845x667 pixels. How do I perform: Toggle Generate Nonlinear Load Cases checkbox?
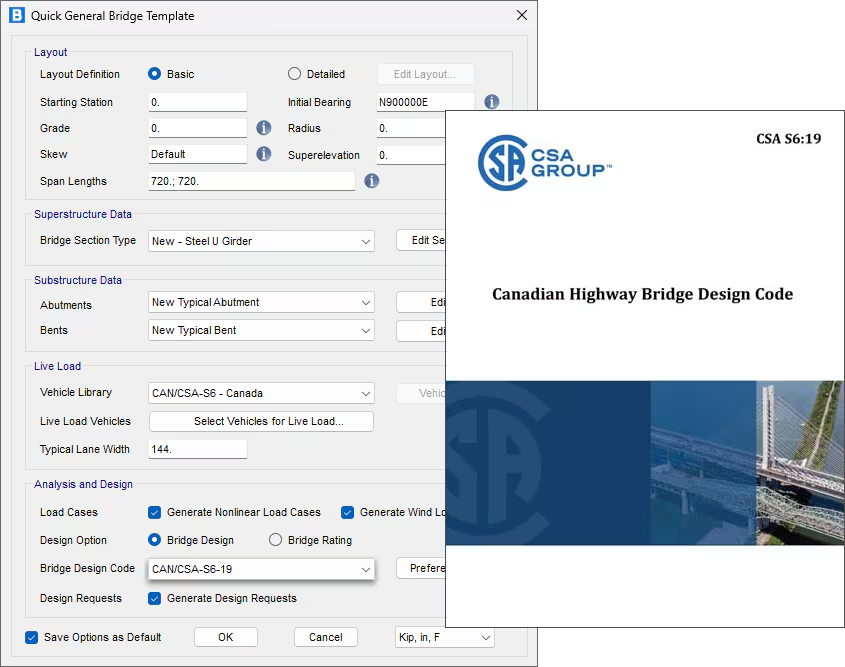point(155,512)
